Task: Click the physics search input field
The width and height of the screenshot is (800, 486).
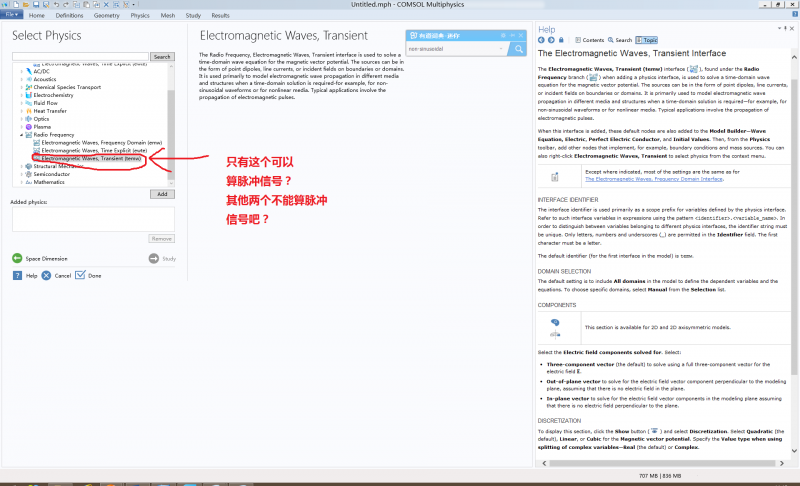Action: (81, 57)
